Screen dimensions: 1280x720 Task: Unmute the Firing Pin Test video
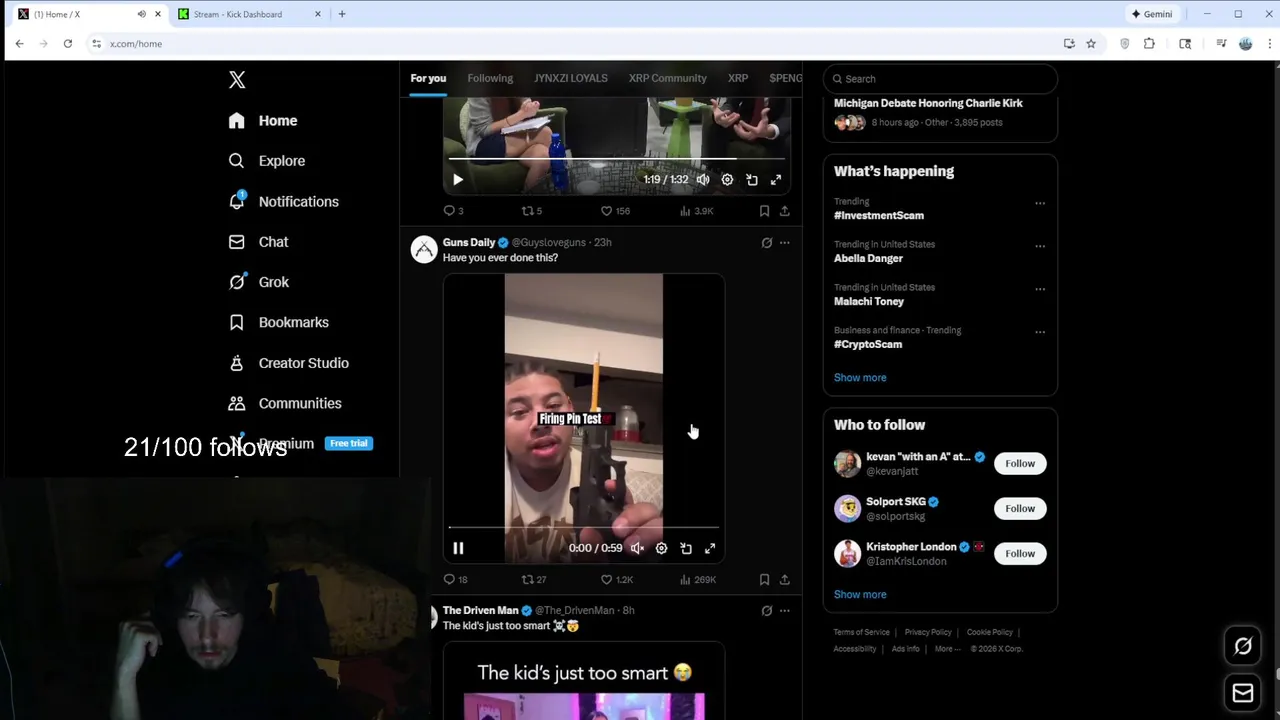[x=637, y=548]
